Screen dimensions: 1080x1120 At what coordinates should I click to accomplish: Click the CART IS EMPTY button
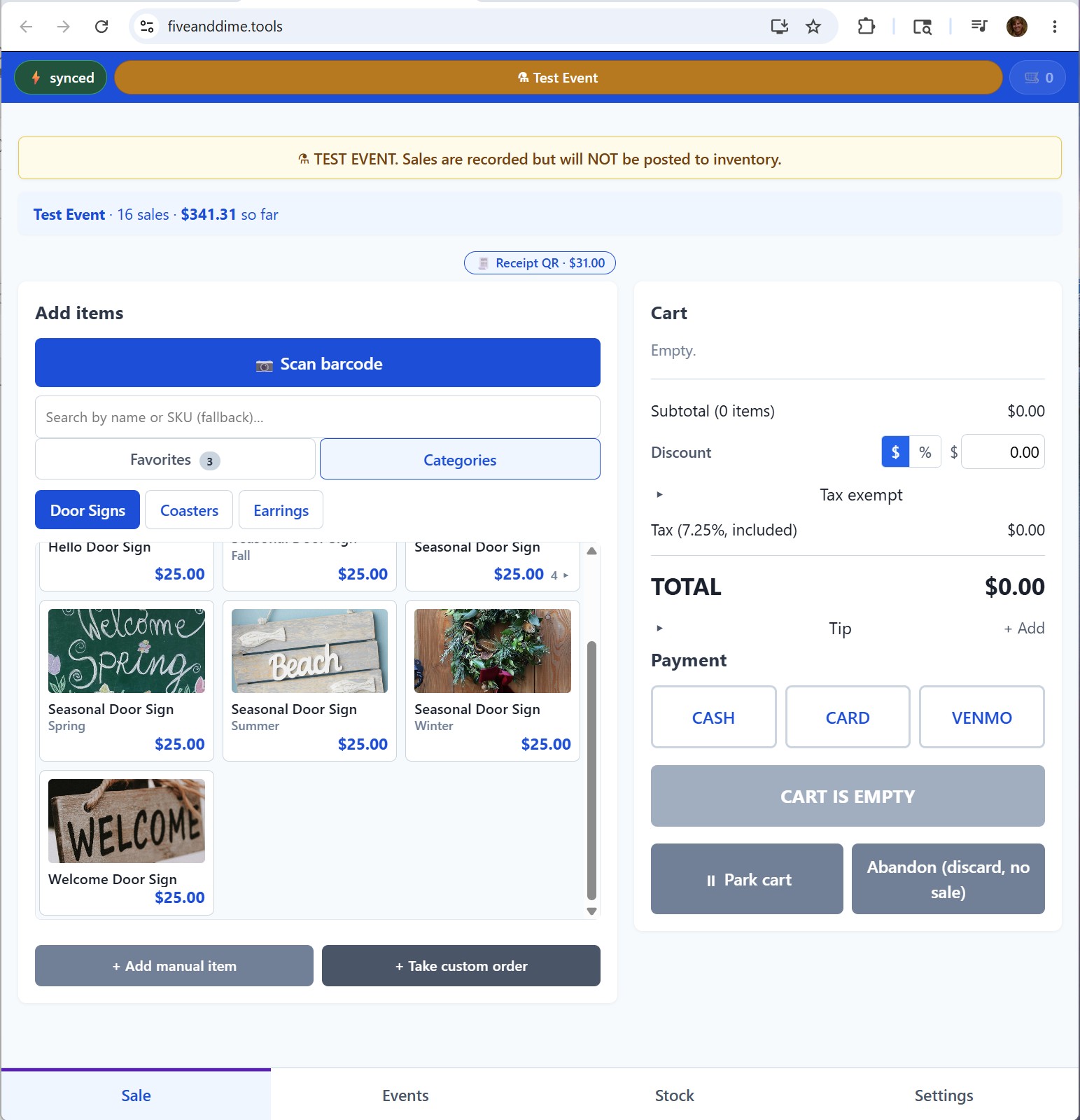[848, 796]
